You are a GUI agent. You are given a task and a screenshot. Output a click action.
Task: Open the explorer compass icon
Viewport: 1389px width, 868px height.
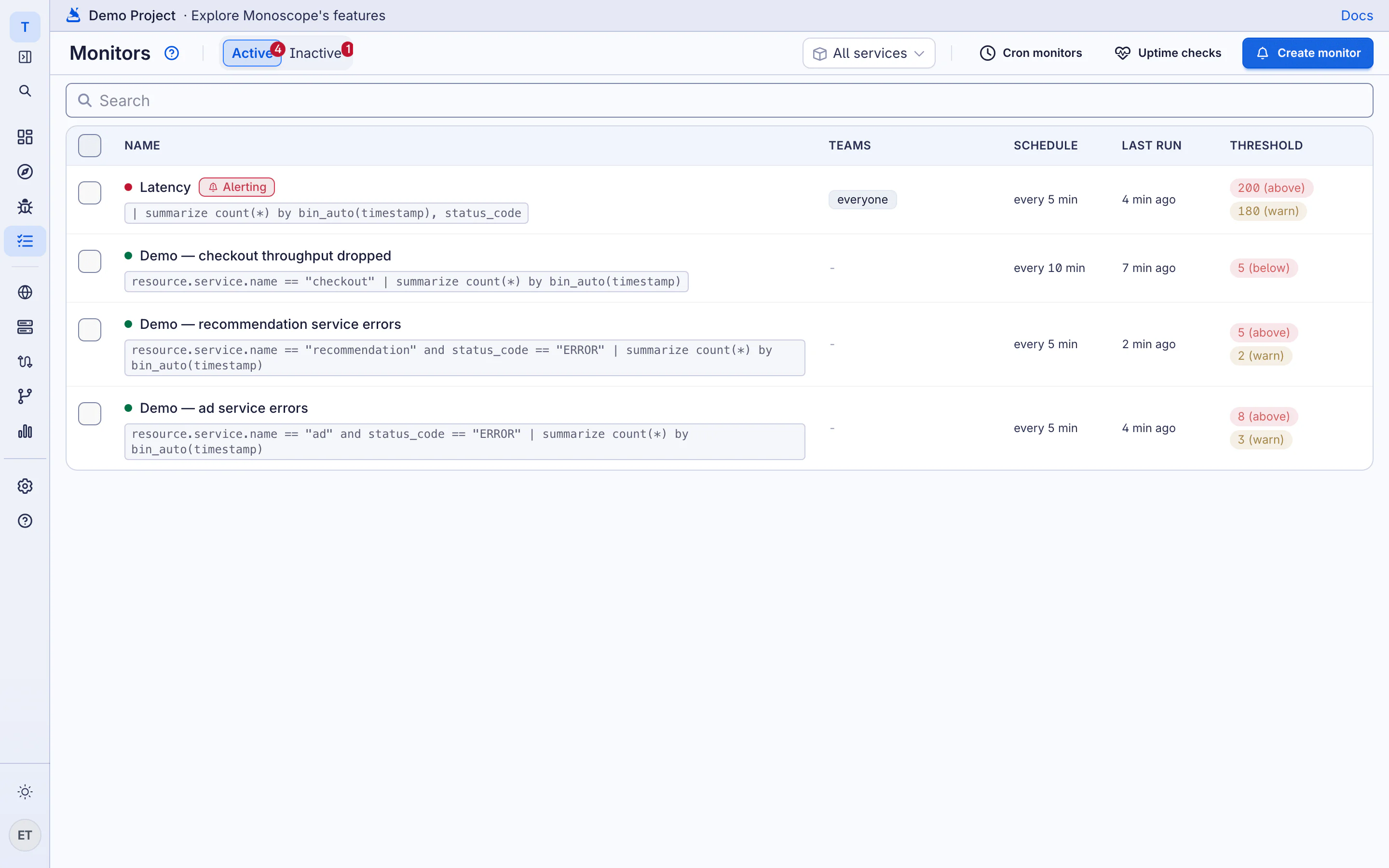(25, 172)
